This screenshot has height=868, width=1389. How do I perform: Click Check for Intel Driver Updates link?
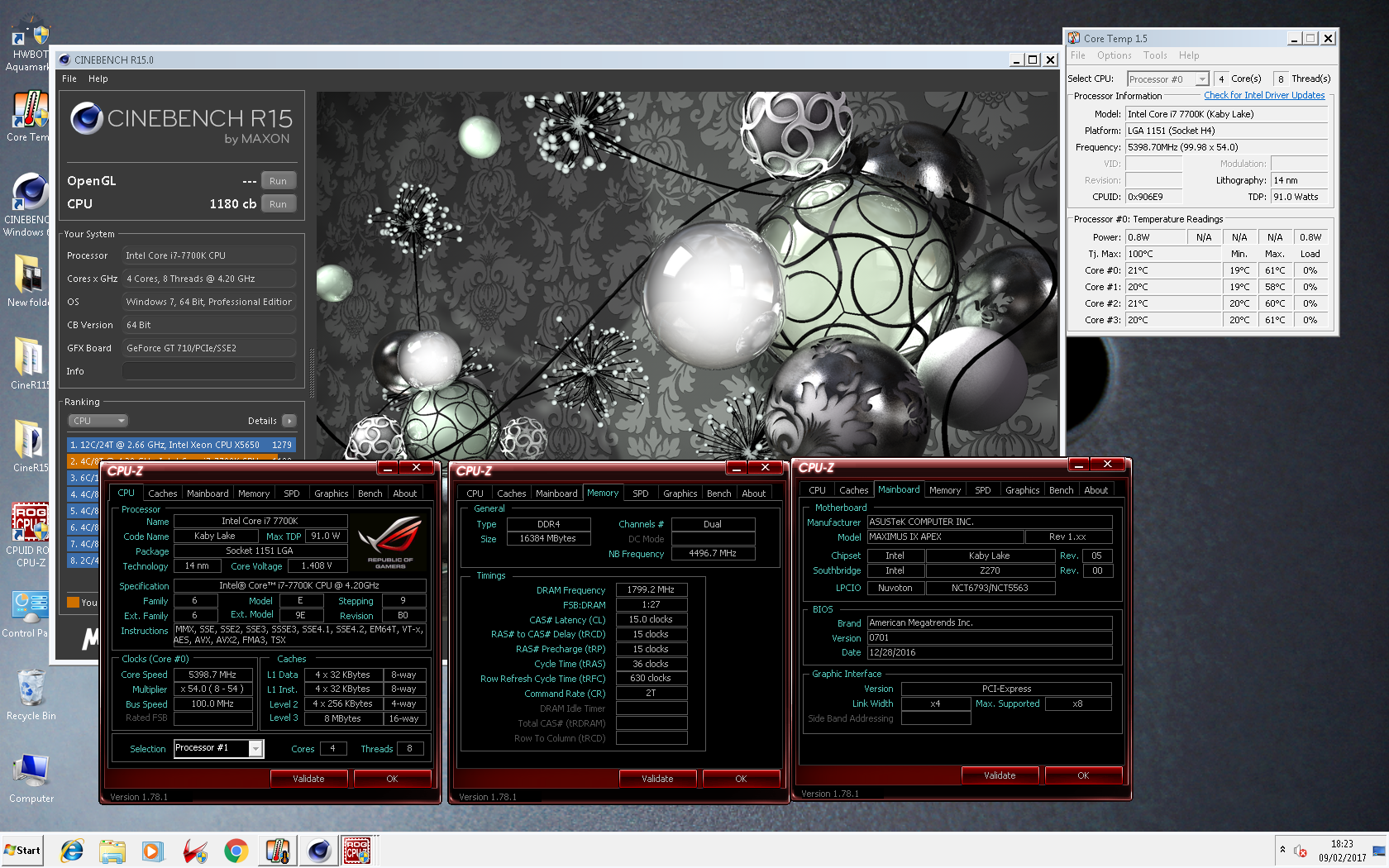pyautogui.click(x=1264, y=95)
